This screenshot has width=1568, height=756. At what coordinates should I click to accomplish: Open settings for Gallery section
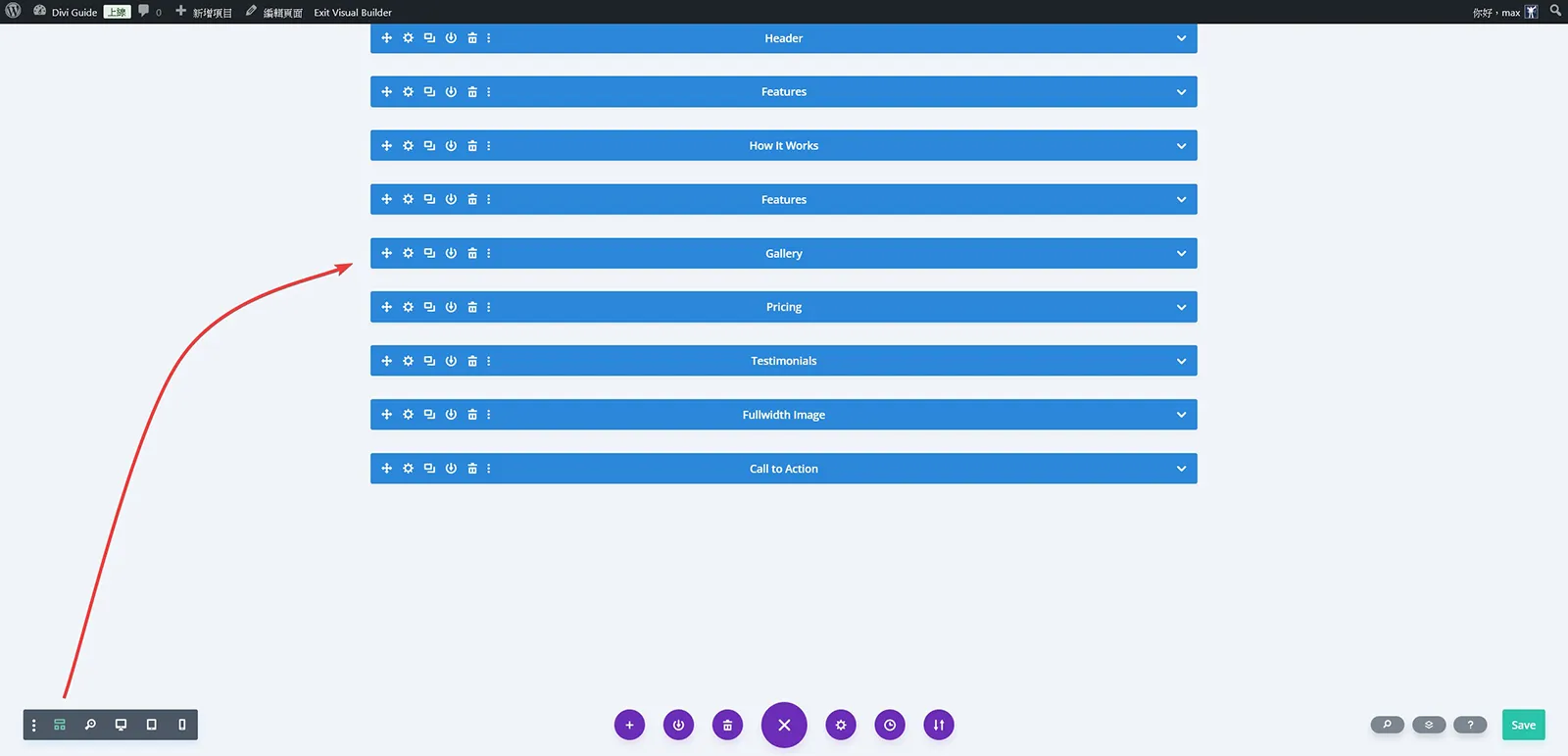coord(408,253)
